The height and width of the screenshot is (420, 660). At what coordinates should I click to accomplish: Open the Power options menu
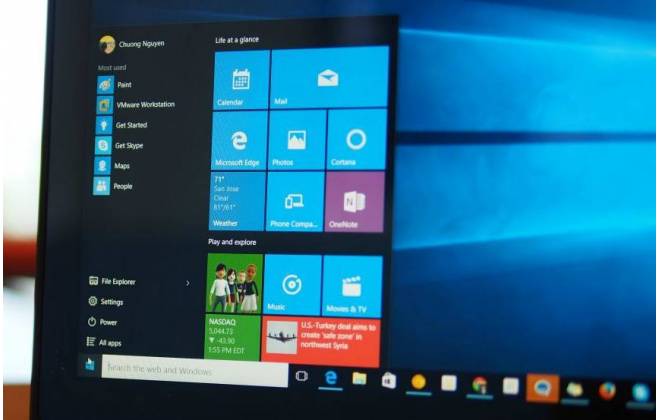(x=108, y=322)
